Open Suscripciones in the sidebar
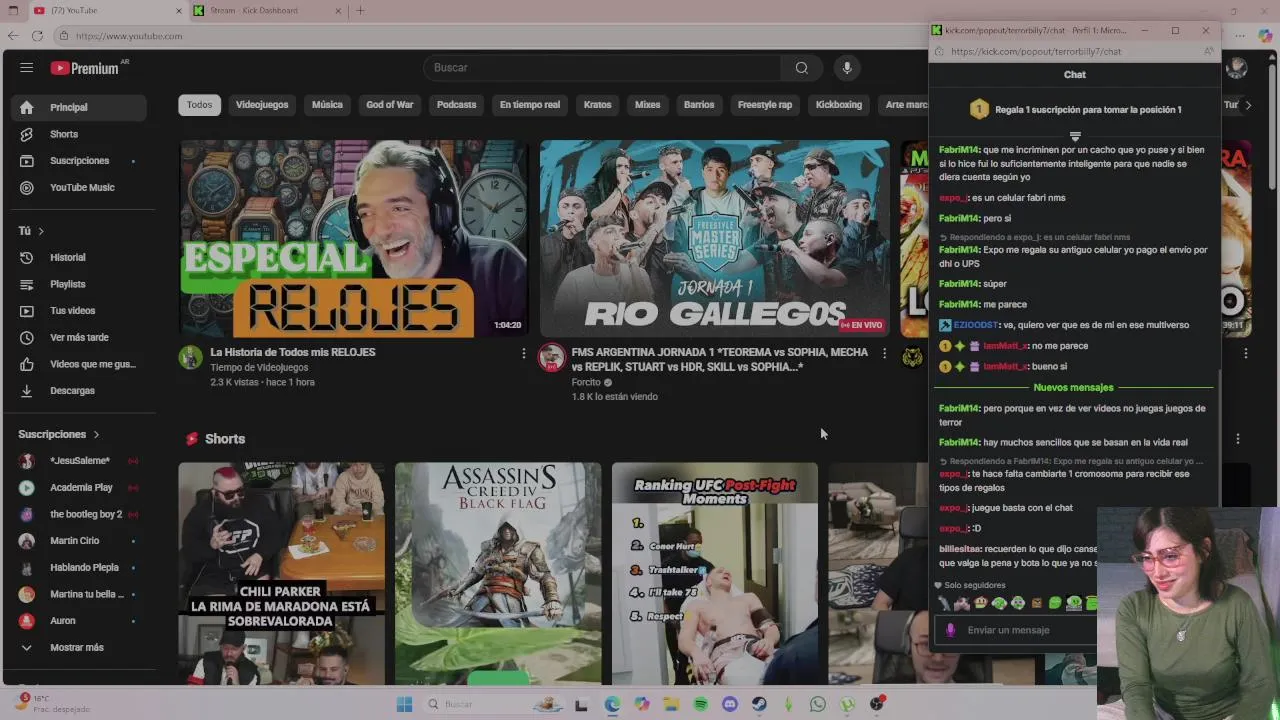Image resolution: width=1280 pixels, height=720 pixels. [x=80, y=160]
